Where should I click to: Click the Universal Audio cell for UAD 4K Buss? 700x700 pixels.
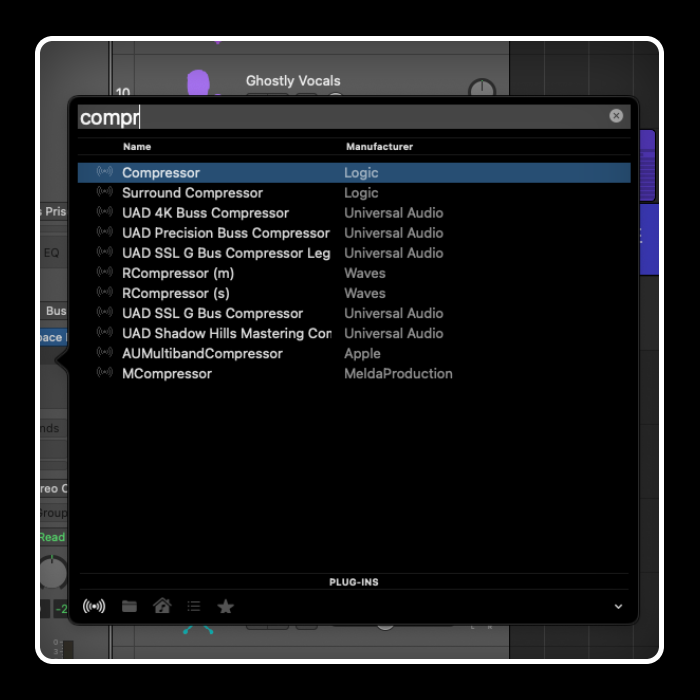394,213
